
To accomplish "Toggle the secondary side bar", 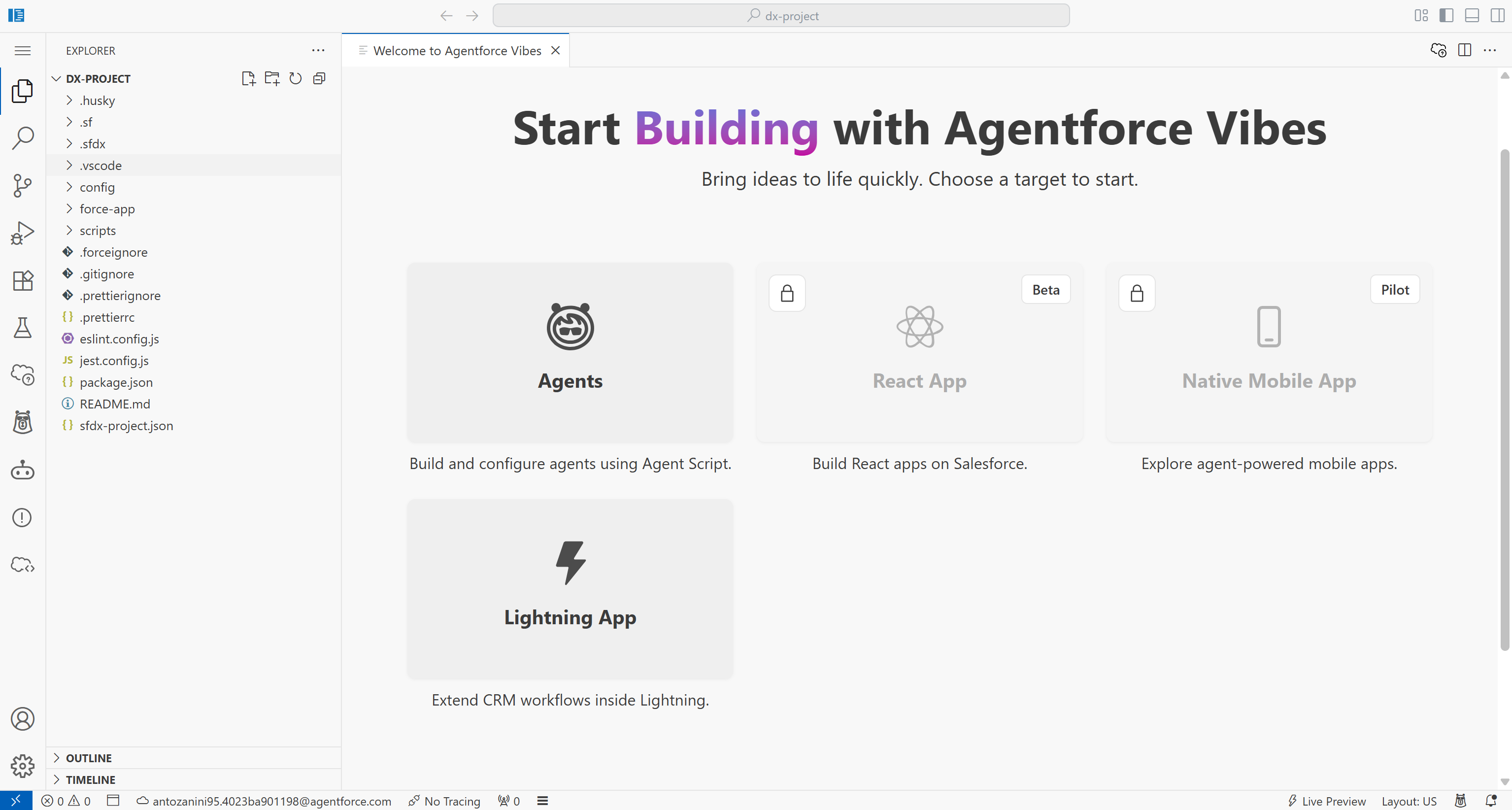I will coord(1497,16).
